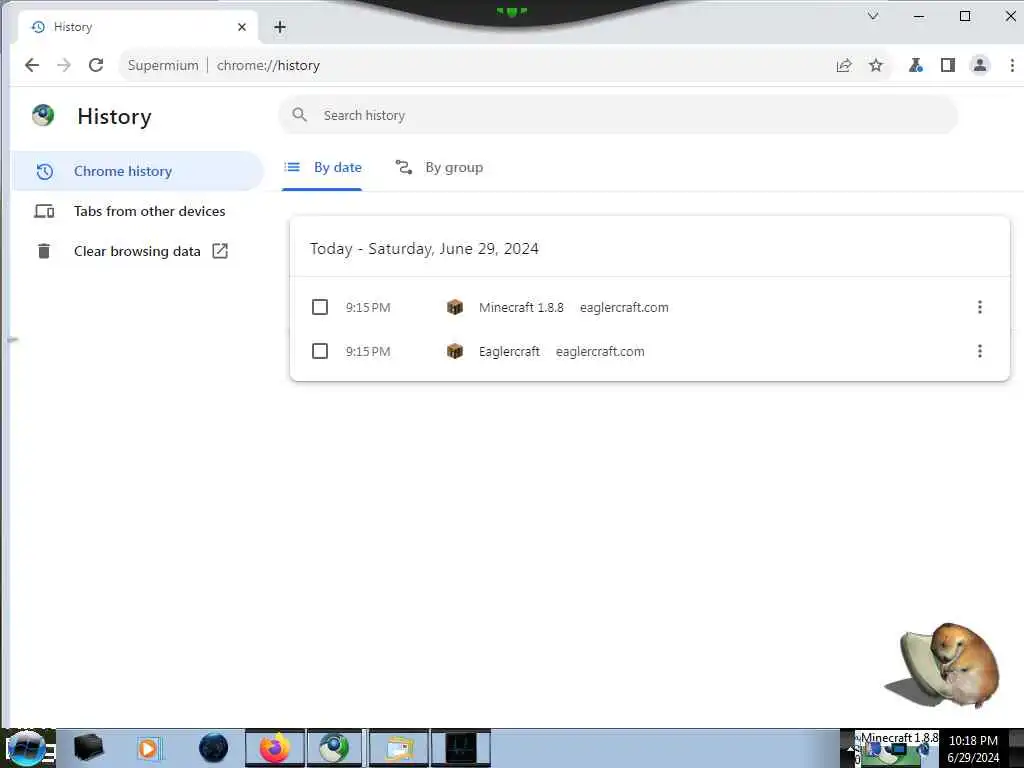Reload the history page

click(96, 65)
